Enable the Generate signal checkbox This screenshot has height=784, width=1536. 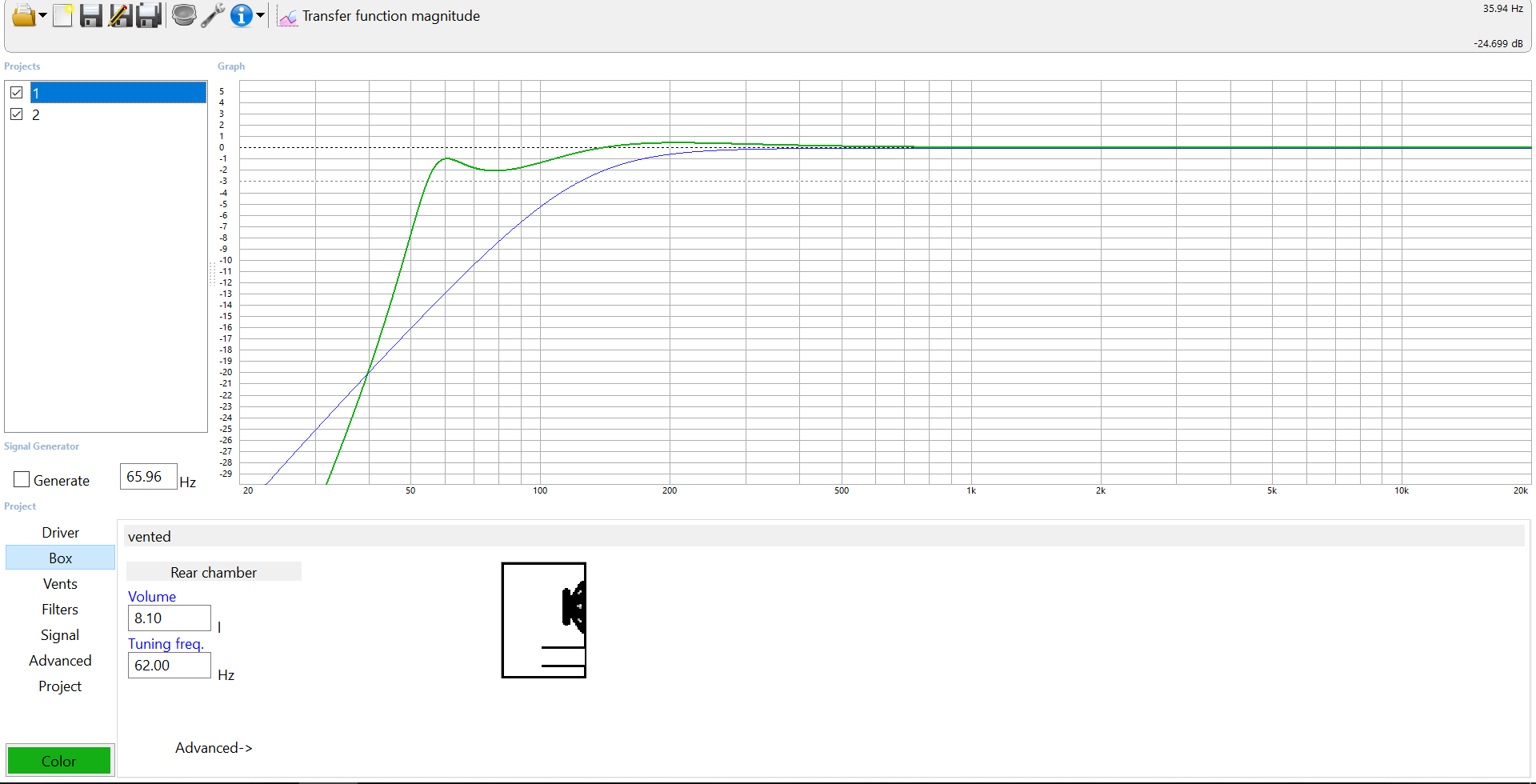pyautogui.click(x=22, y=479)
